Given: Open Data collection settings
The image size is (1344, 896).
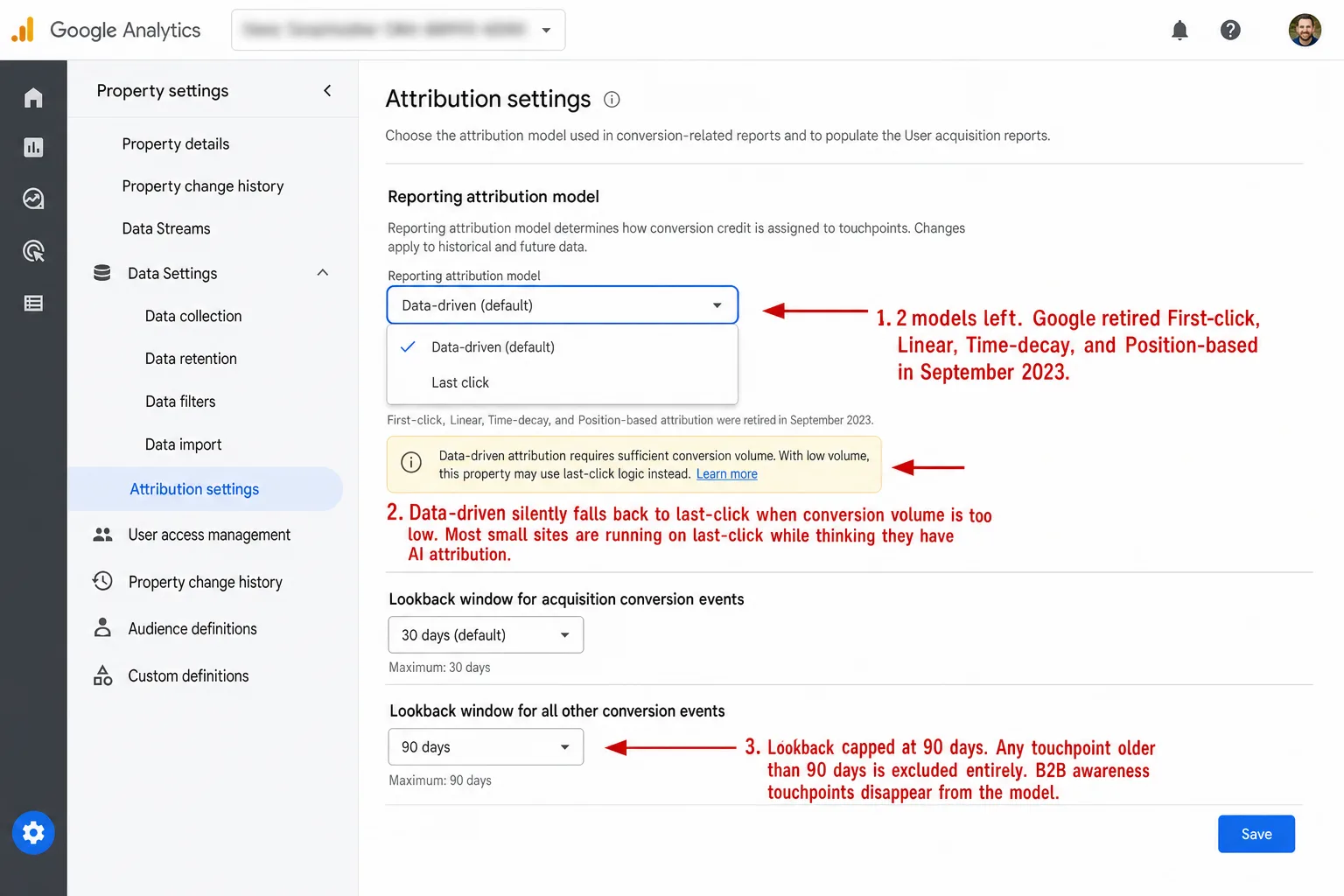Looking at the screenshot, I should (x=193, y=316).
